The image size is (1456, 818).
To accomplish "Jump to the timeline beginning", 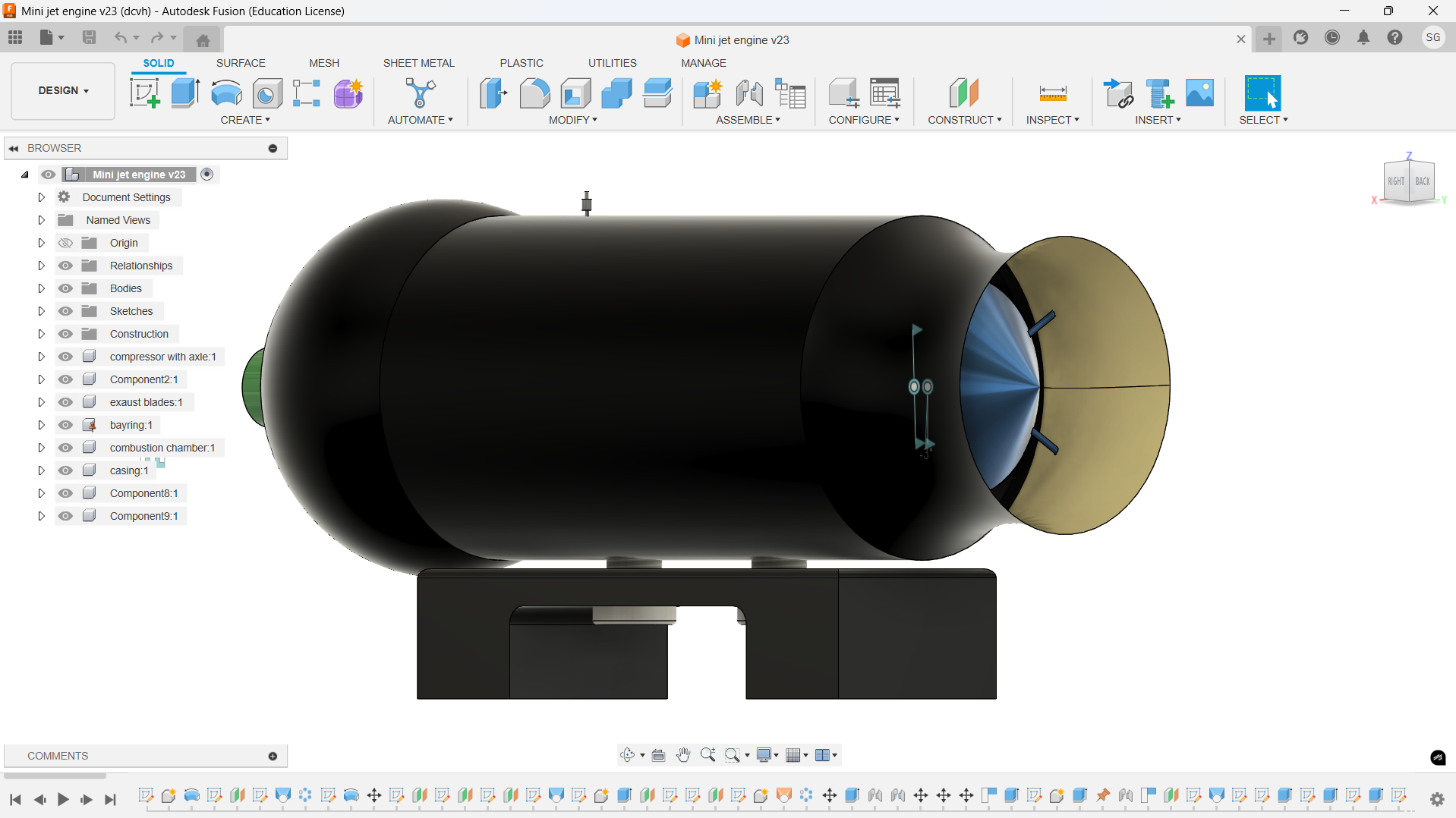I will point(15,799).
